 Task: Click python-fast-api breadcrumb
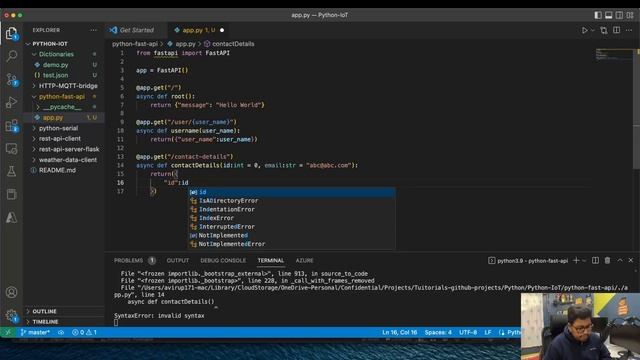(135, 44)
